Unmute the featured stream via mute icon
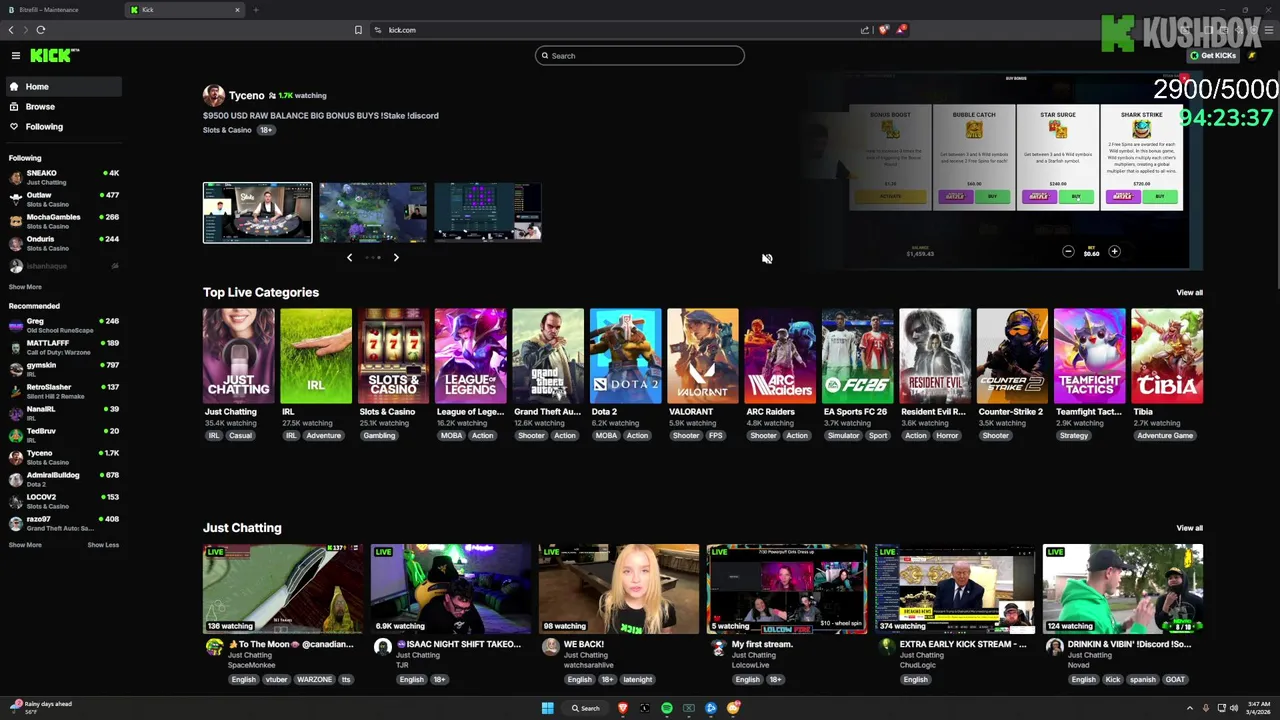Image resolution: width=1280 pixels, height=720 pixels. click(x=767, y=259)
